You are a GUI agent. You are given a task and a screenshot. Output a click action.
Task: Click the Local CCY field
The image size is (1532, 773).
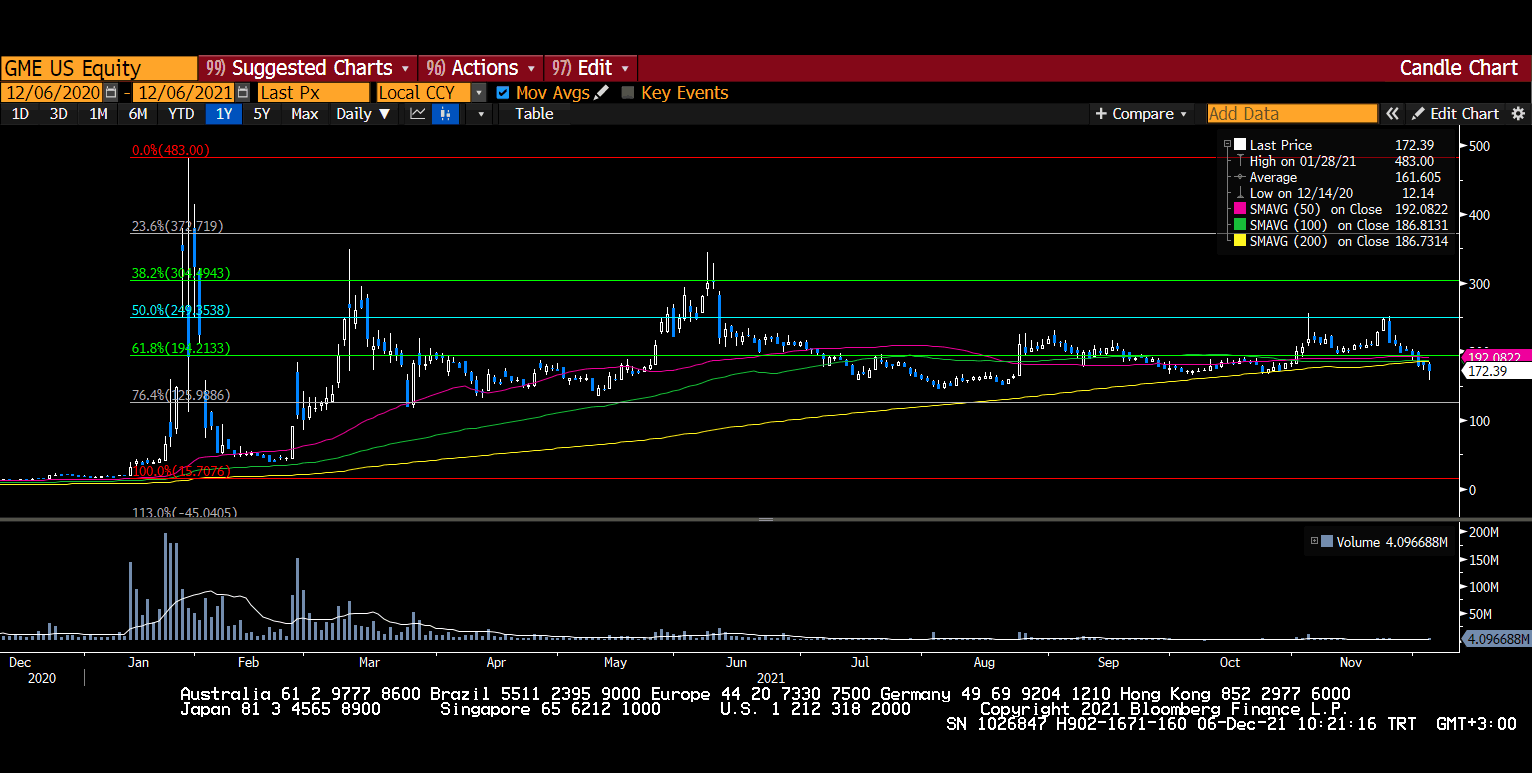(x=424, y=92)
